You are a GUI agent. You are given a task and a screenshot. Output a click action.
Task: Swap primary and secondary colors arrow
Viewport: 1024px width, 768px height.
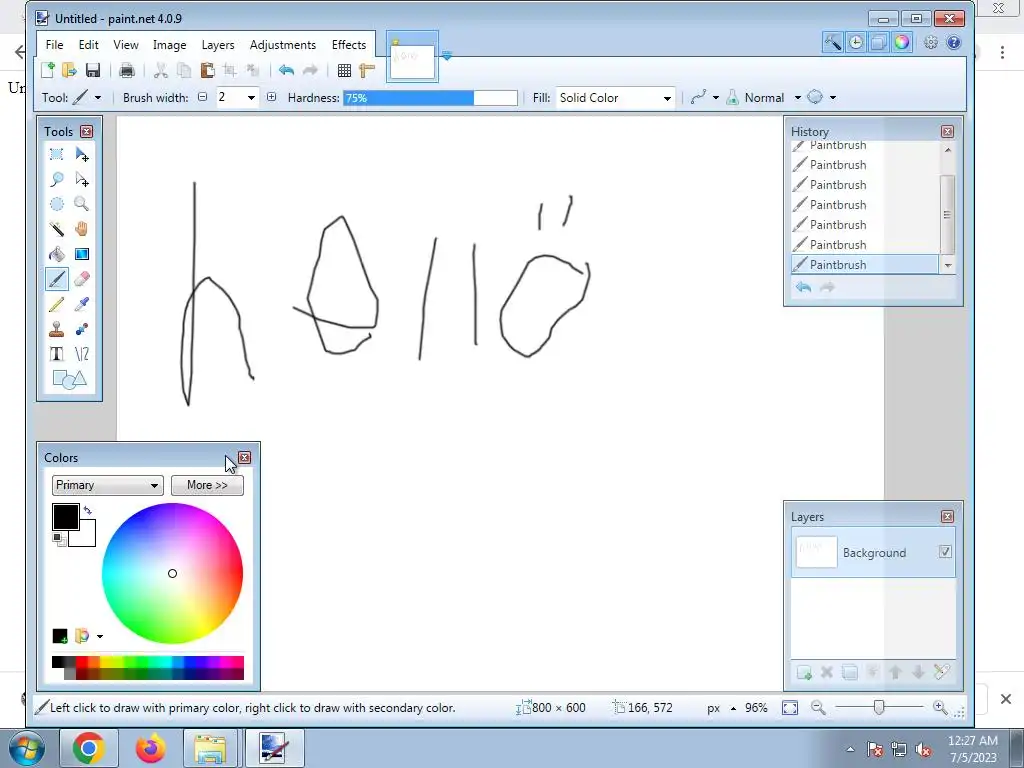[x=88, y=510]
